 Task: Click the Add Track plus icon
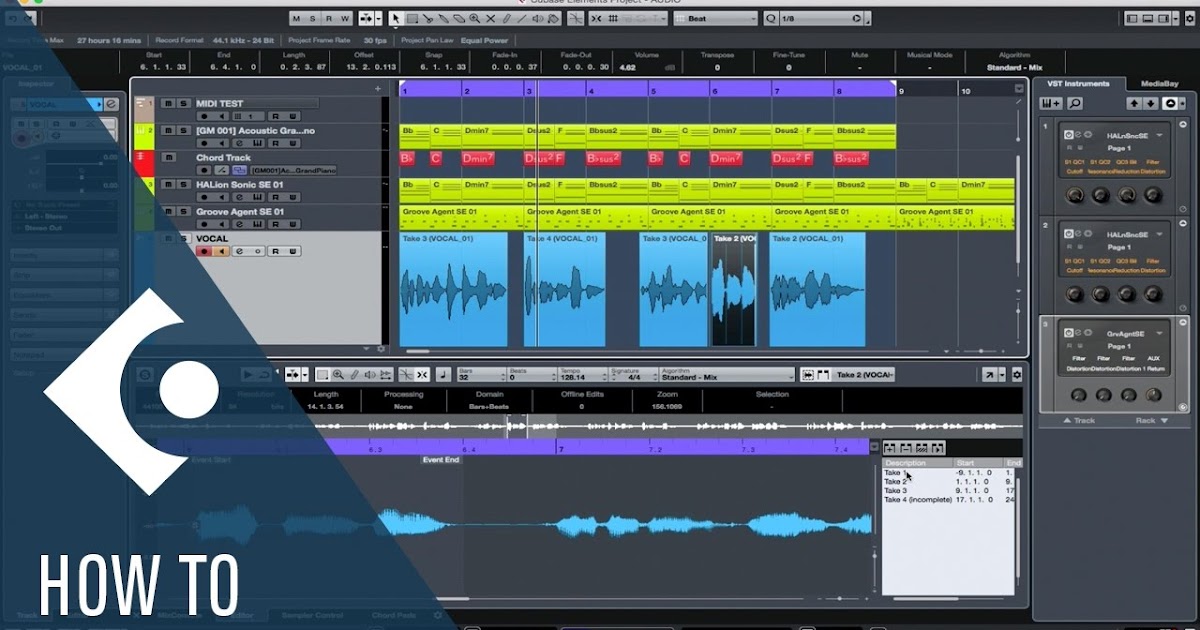(377, 89)
